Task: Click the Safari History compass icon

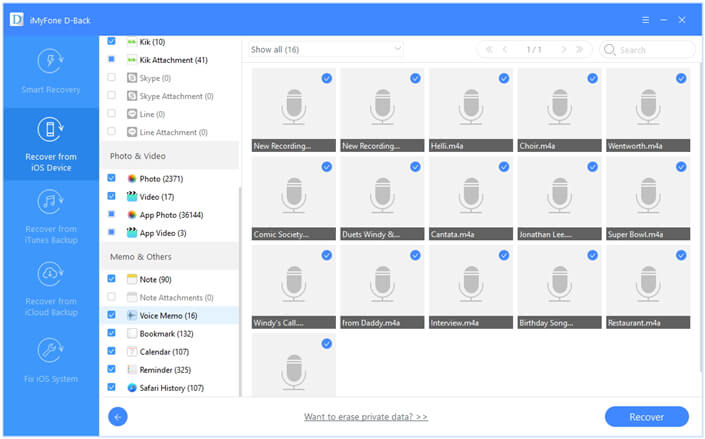Action: [x=132, y=387]
